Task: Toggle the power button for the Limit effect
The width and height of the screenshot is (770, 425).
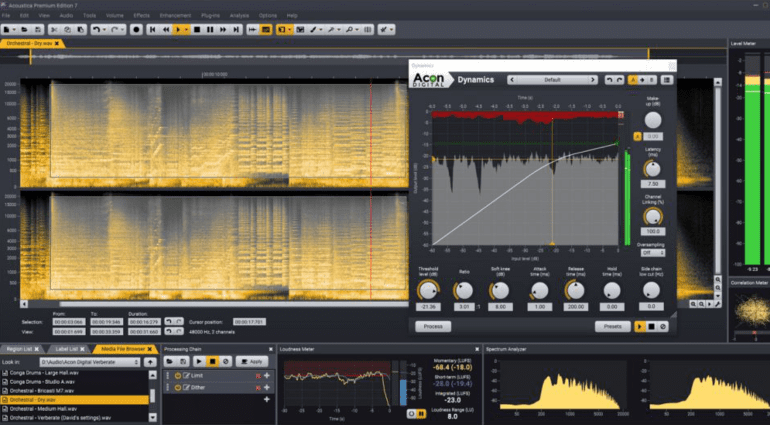Action: point(177,374)
